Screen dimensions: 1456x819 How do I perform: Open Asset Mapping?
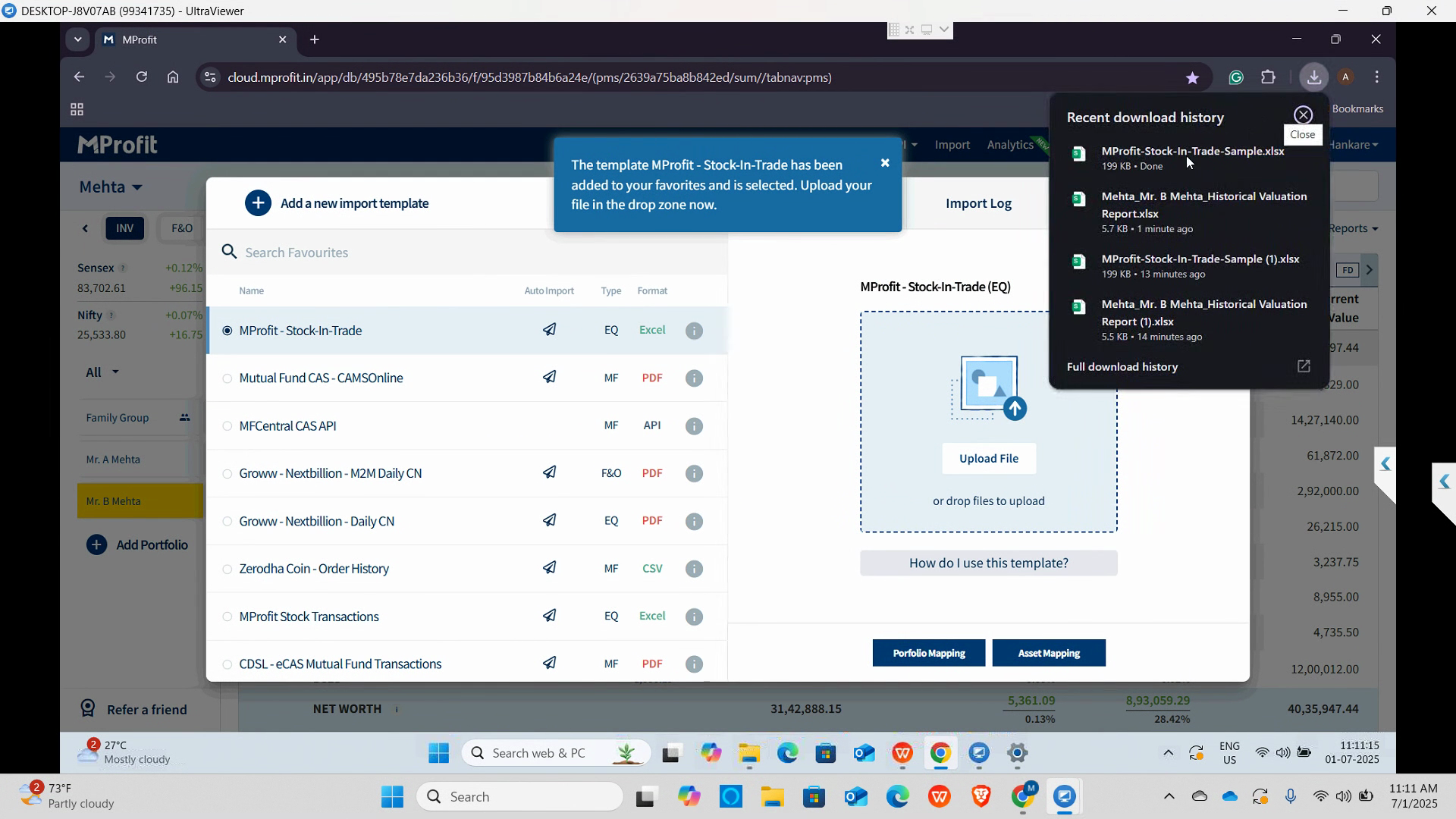[x=1048, y=653]
